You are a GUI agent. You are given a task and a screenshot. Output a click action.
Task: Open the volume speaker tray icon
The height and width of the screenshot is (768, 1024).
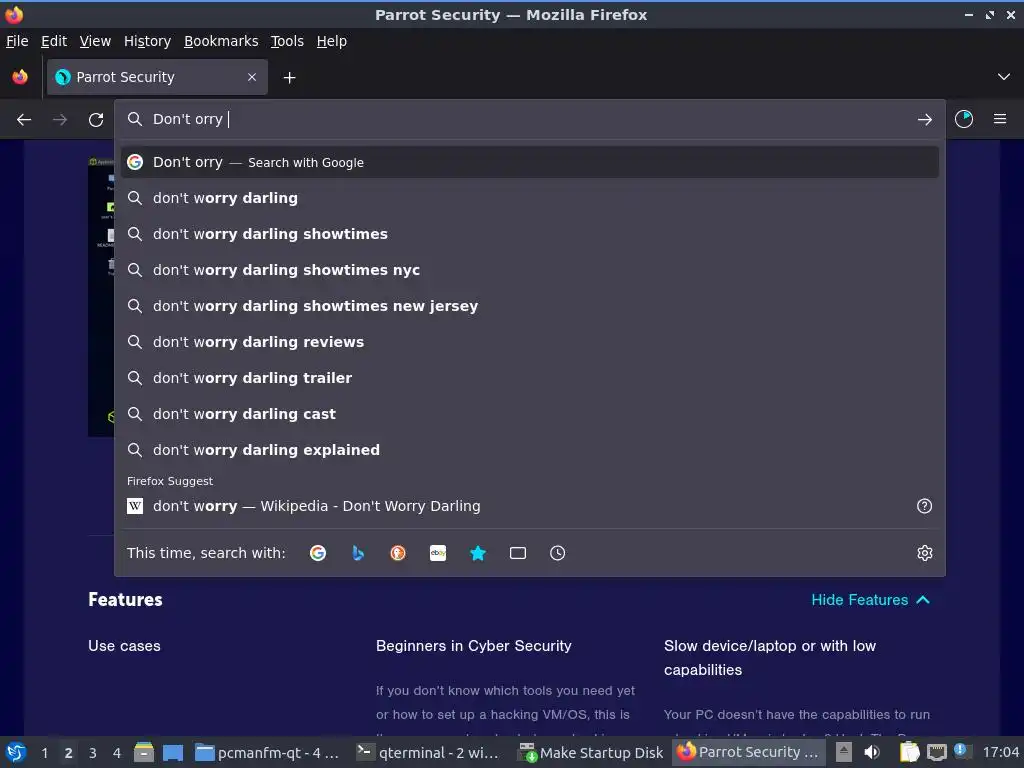pos(872,752)
